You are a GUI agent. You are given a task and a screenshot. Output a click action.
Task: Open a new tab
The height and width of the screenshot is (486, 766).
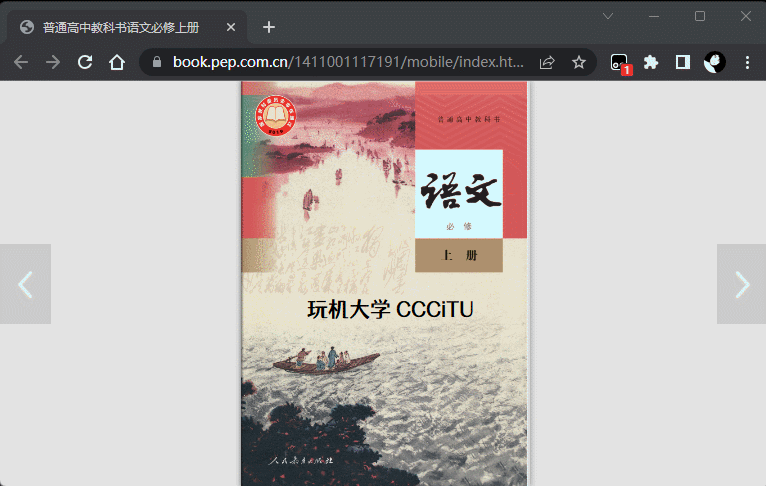pyautogui.click(x=269, y=27)
